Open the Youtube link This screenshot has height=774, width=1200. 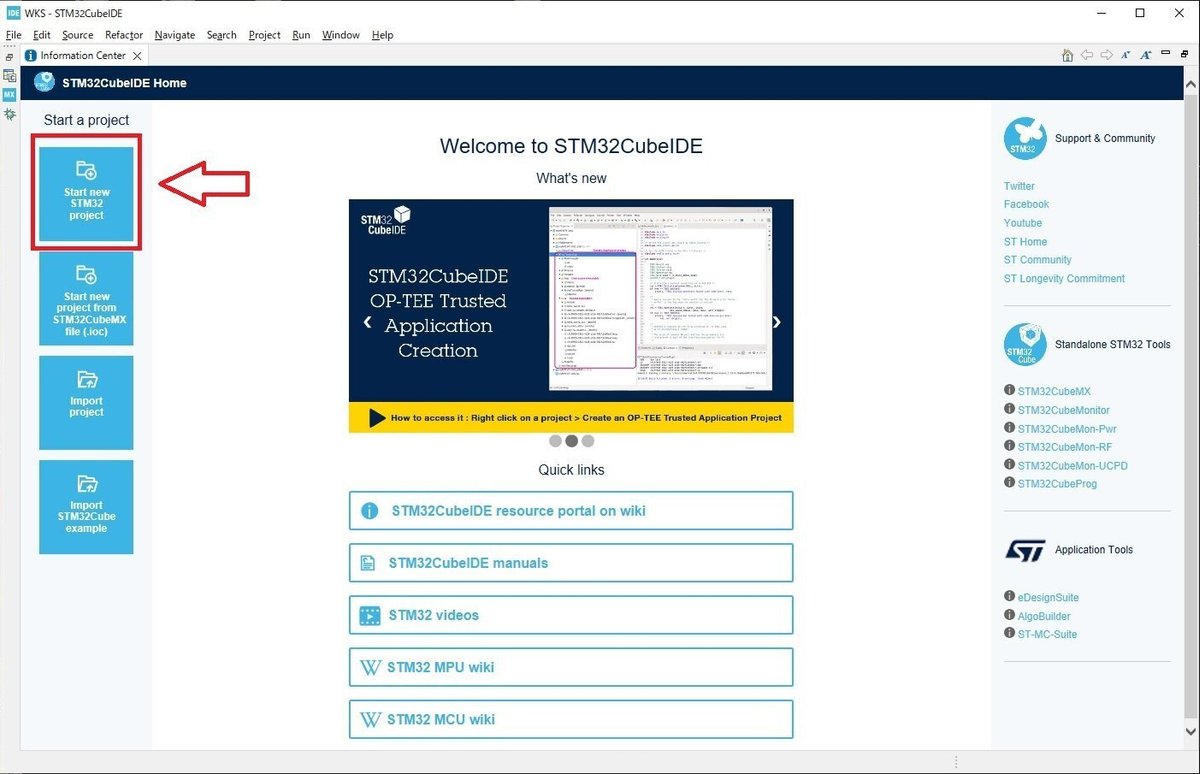[1023, 223]
